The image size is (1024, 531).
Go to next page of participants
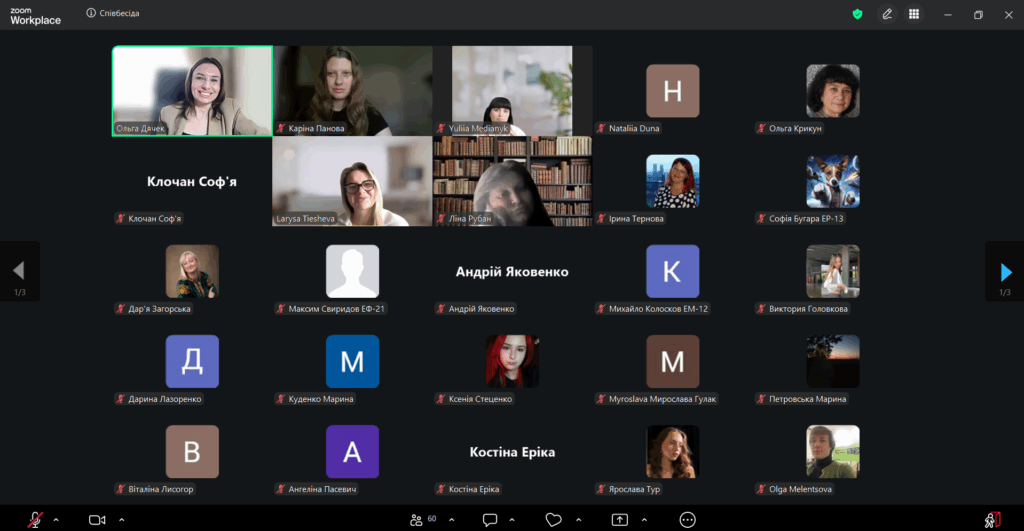pyautogui.click(x=1005, y=272)
